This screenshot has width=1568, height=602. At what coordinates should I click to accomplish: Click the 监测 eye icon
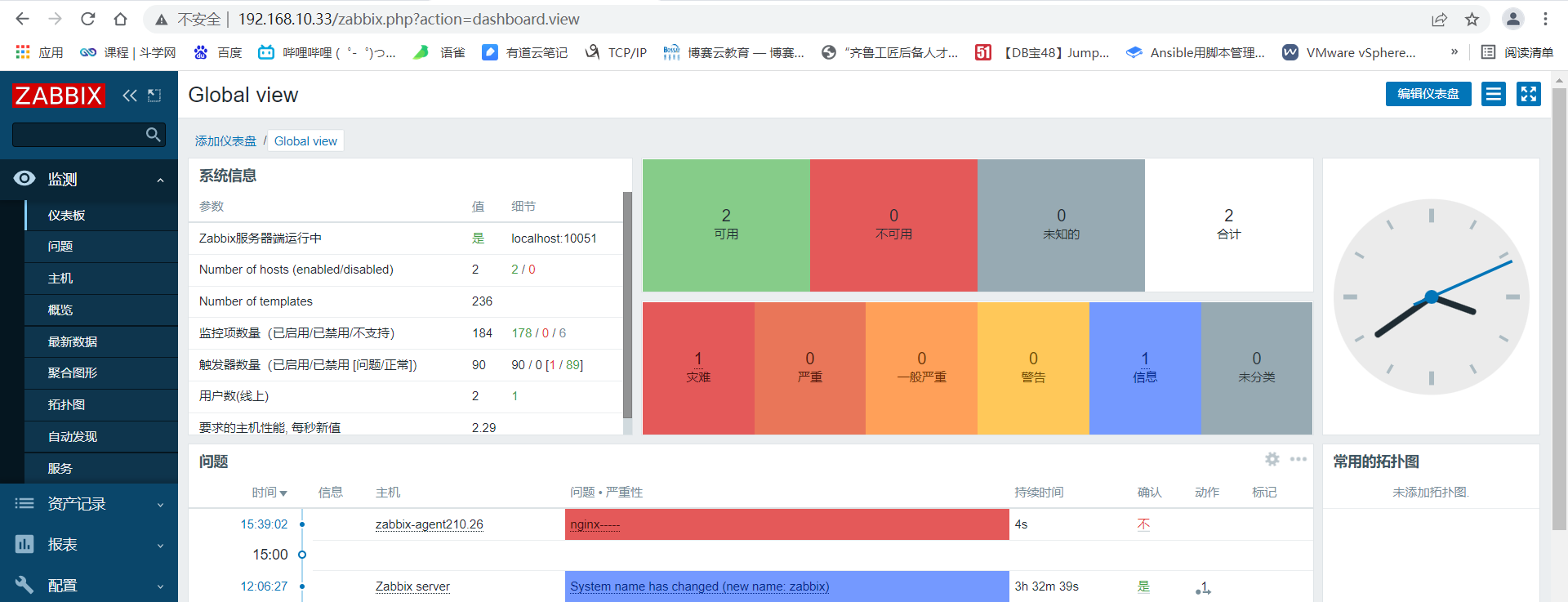pos(24,179)
